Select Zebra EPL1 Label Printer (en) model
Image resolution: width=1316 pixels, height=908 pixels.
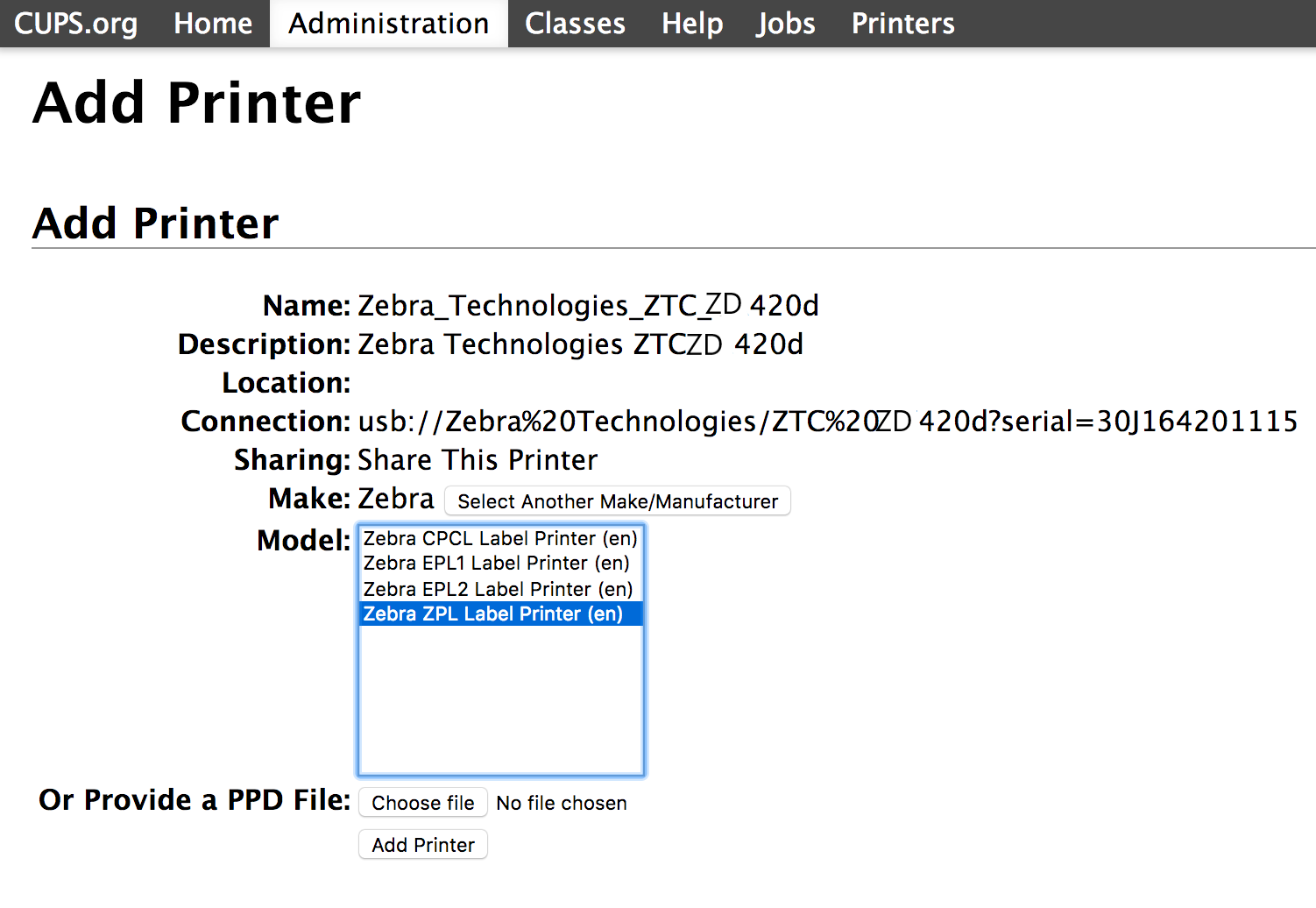[501, 563]
